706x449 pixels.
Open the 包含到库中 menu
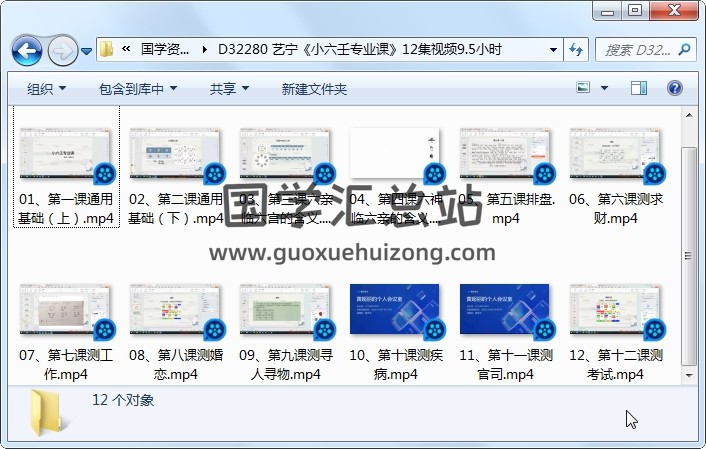click(138, 89)
